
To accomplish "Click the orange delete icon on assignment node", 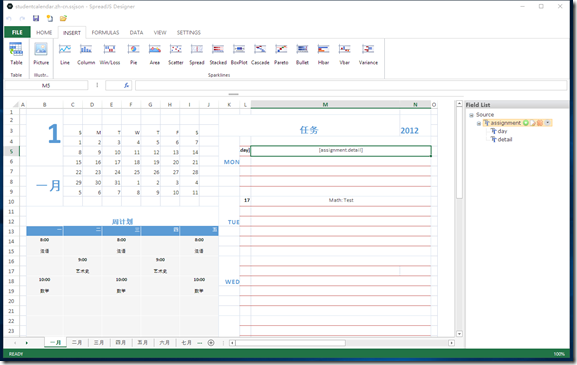I will tap(540, 123).
